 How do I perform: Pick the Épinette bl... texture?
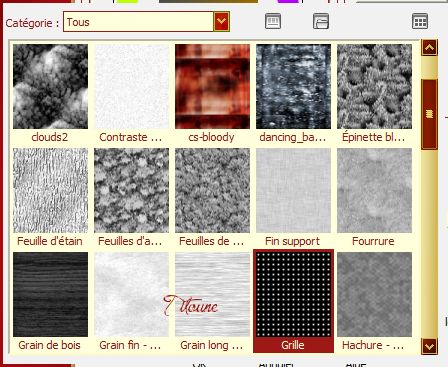374,87
